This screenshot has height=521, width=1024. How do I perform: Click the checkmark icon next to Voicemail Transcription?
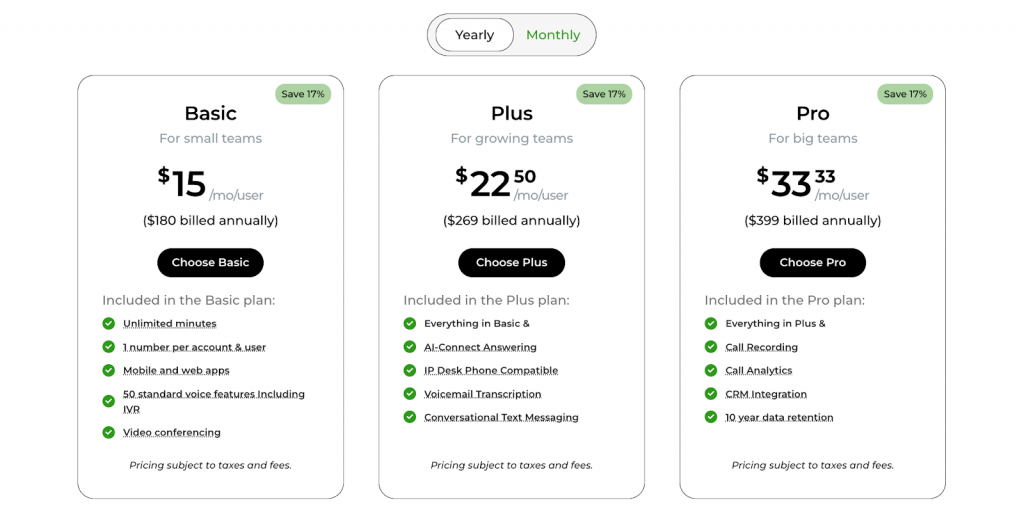(410, 394)
